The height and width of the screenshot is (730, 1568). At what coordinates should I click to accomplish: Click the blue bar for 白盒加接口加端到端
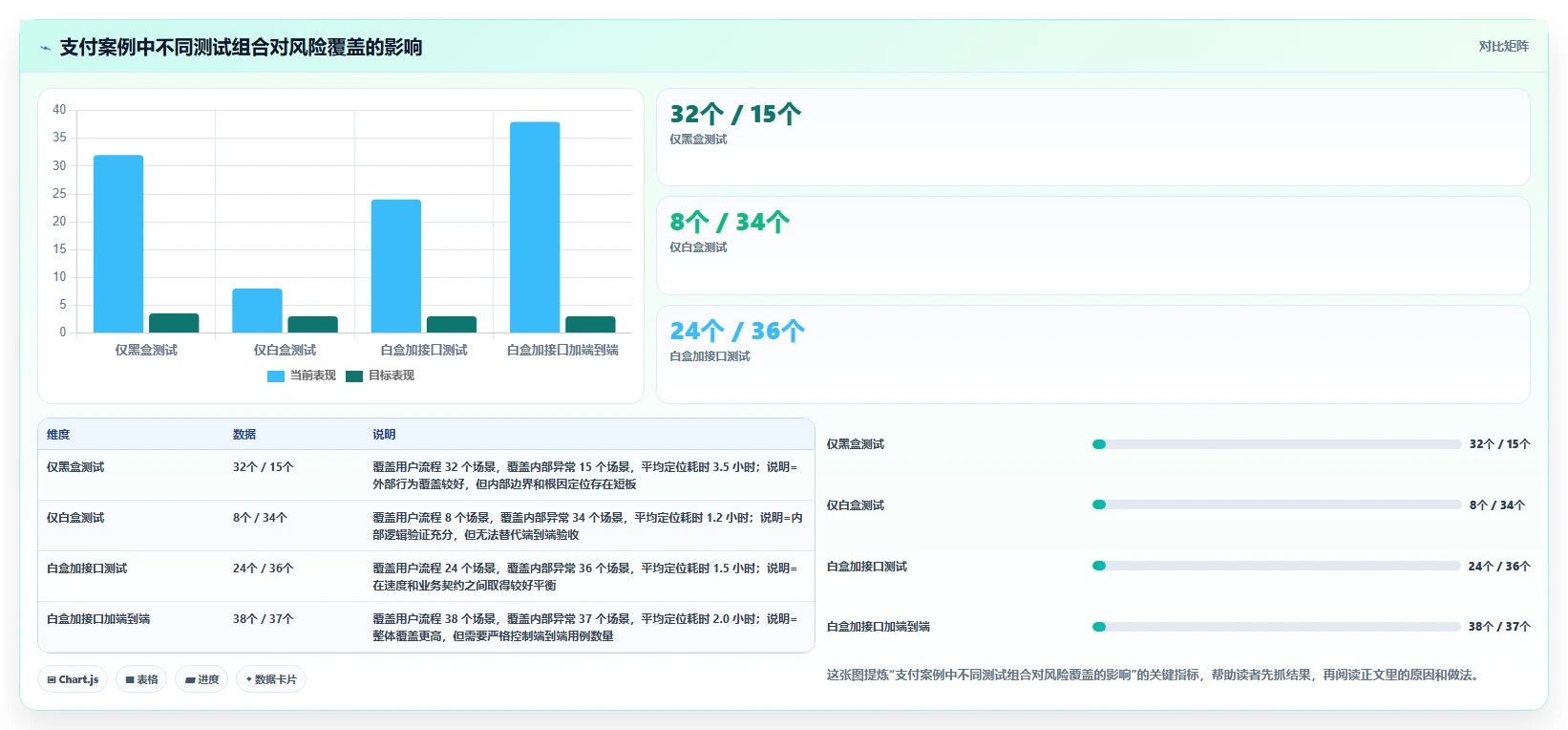tap(535, 227)
